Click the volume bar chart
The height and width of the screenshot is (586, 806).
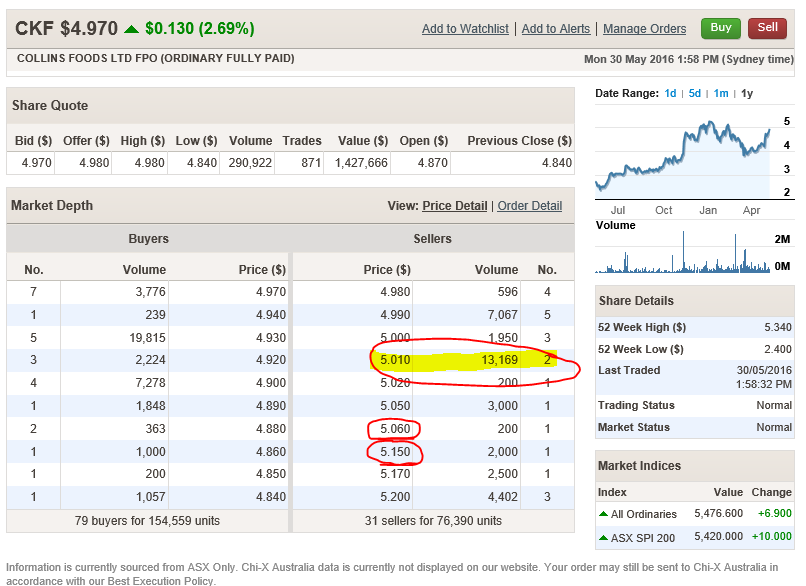[x=683, y=252]
